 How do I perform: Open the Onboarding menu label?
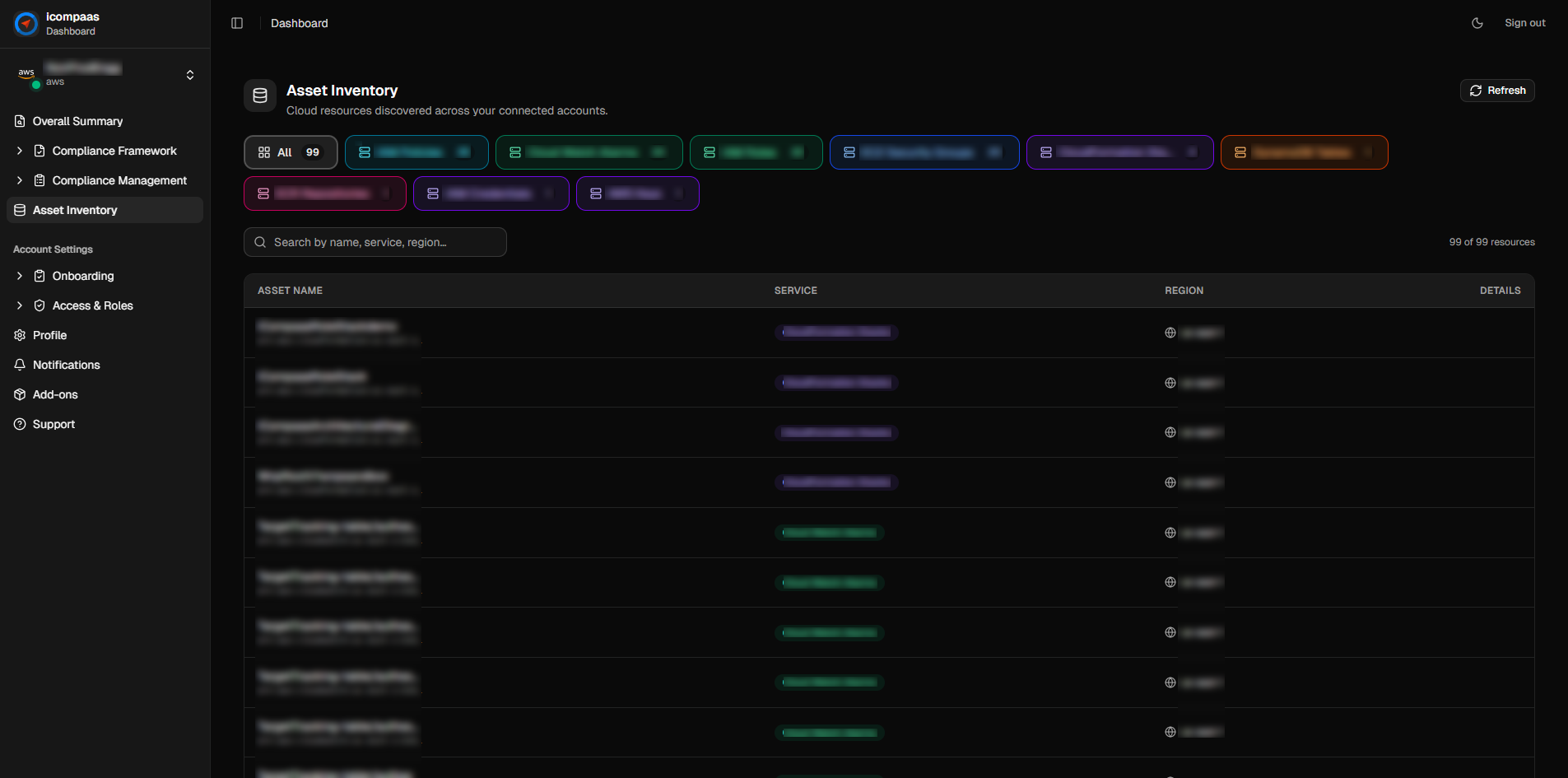(83, 276)
